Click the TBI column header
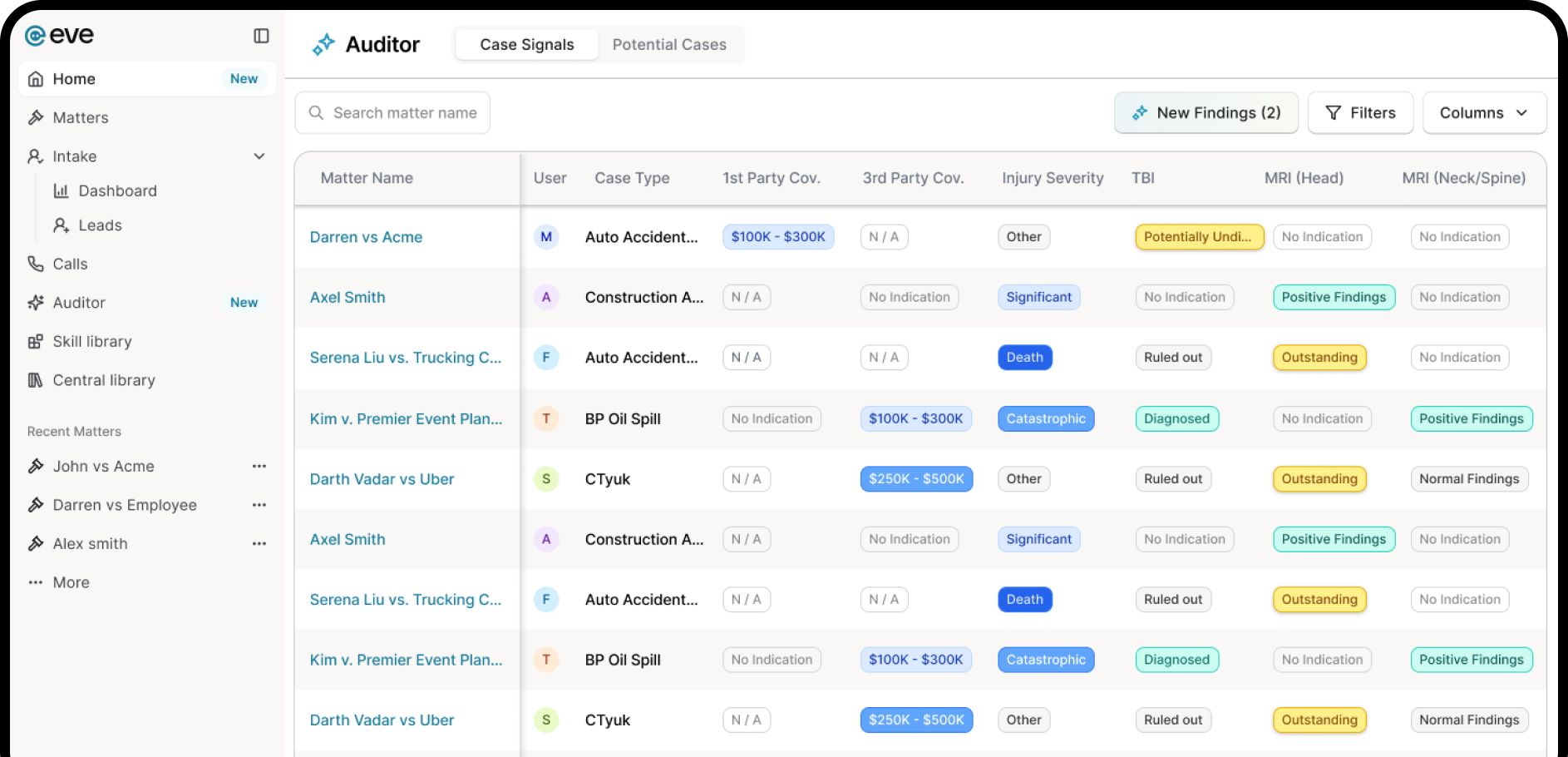Screen dimensions: 1568x757 tap(1143, 178)
